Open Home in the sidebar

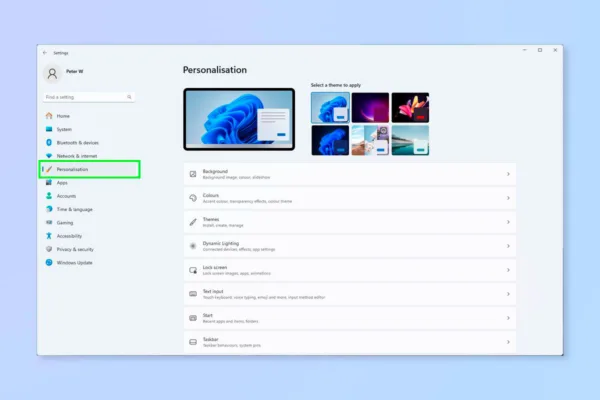coord(63,116)
